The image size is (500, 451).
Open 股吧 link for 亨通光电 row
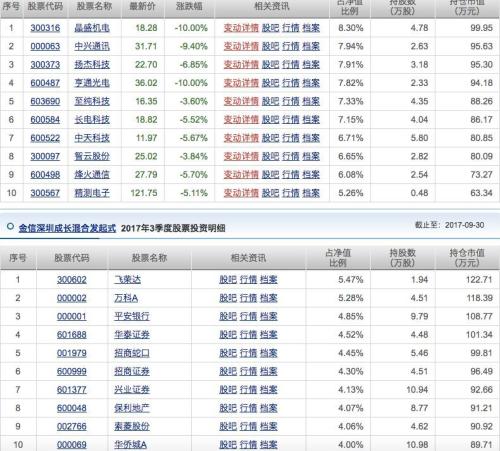click(270, 83)
